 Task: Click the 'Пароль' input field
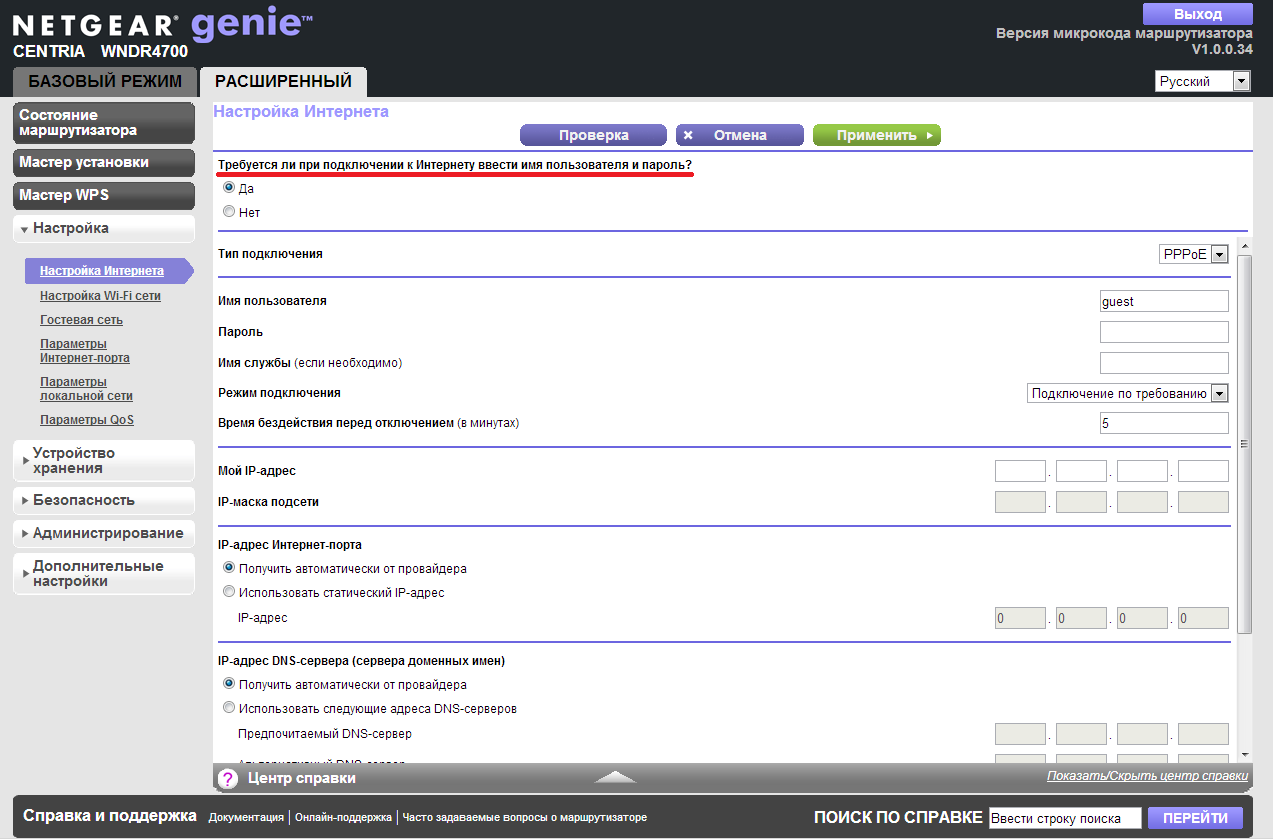(1163, 332)
